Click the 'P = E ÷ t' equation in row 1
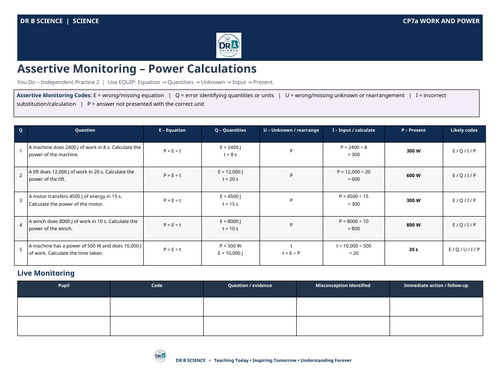The width and height of the screenshot is (500, 386). [x=172, y=151]
